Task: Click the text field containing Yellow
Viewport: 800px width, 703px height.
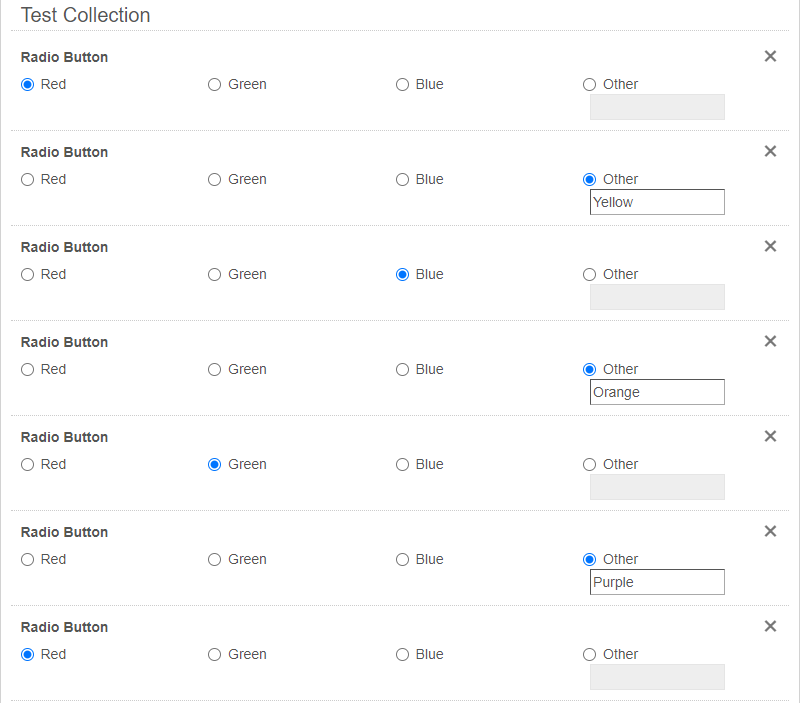Action: pos(657,202)
